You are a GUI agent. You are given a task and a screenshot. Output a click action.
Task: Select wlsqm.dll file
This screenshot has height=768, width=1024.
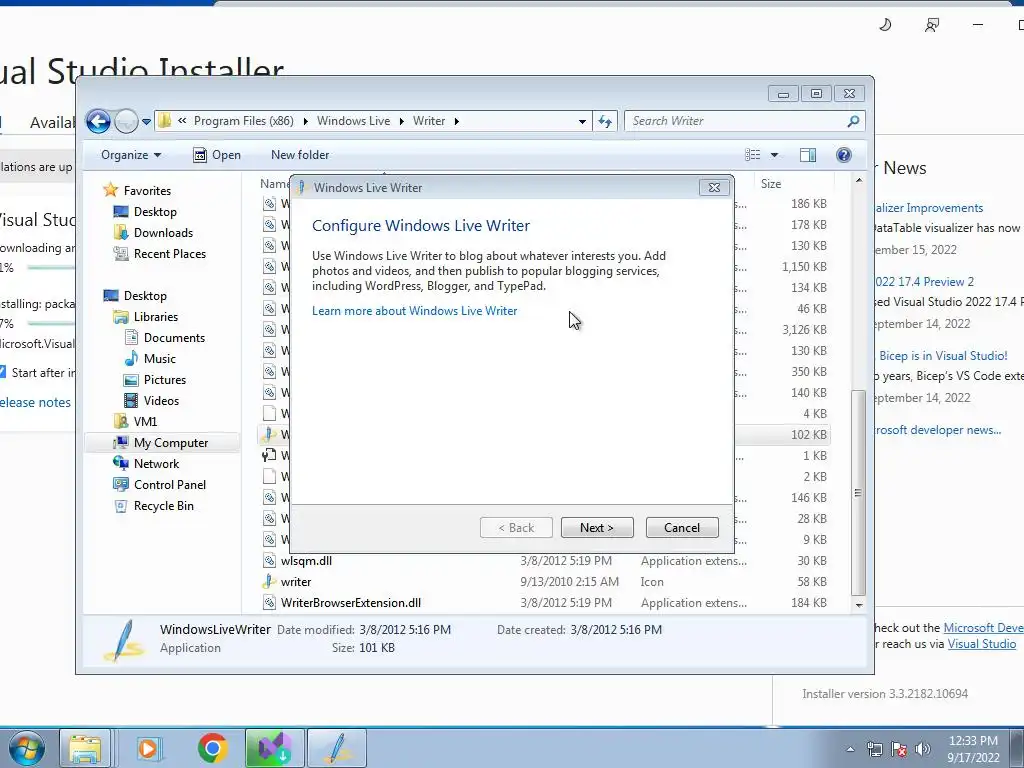[306, 561]
